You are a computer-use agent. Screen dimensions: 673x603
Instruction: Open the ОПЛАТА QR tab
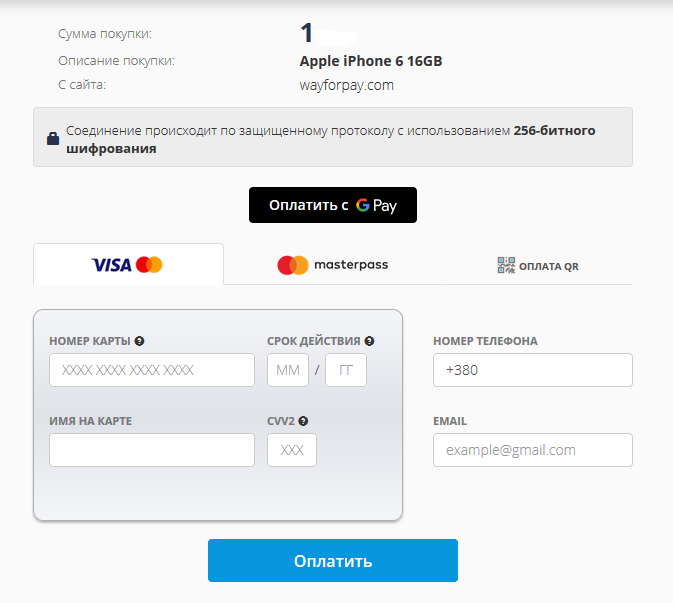pyautogui.click(x=537, y=264)
